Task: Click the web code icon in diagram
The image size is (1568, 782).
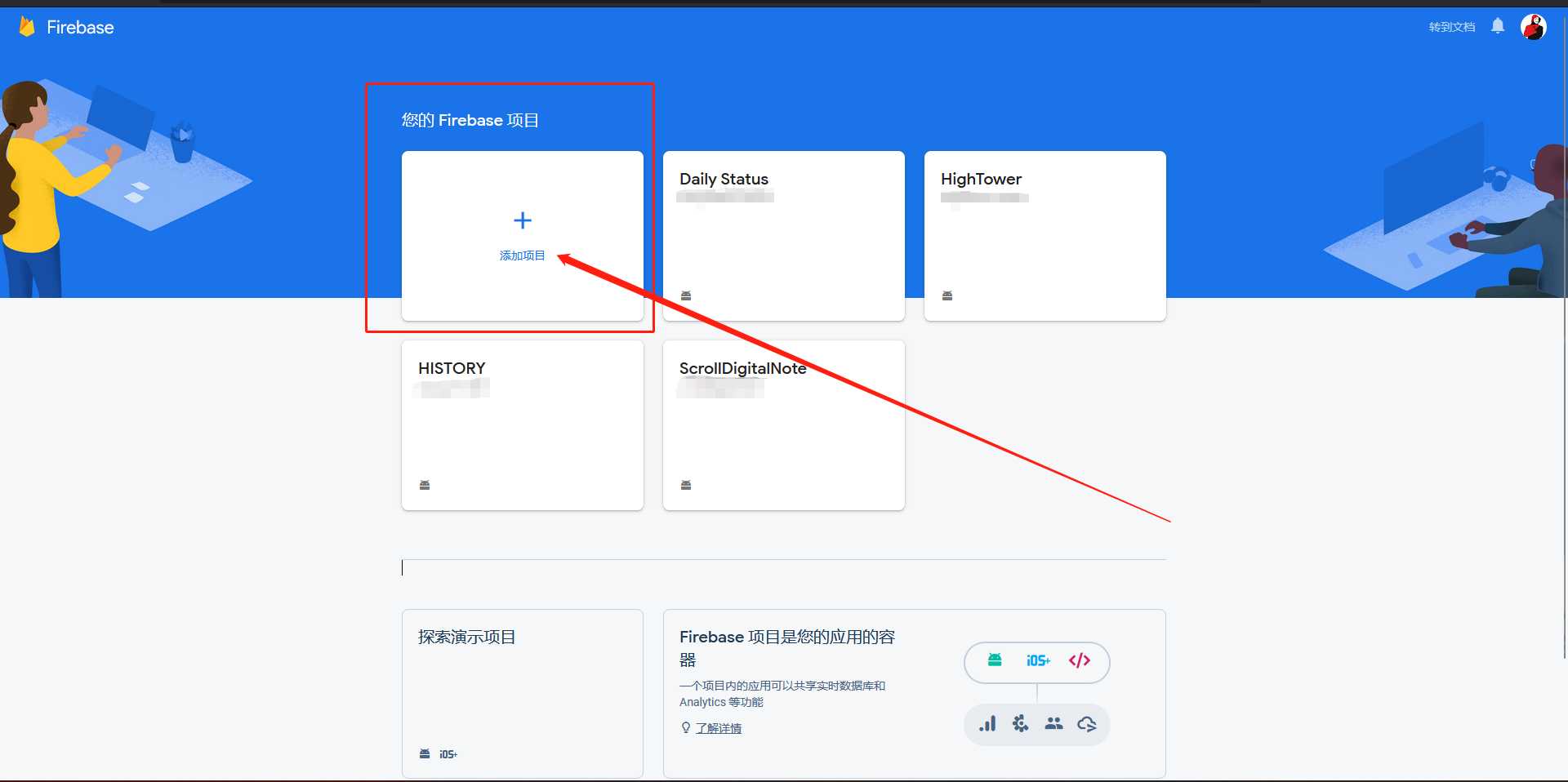Action: (x=1080, y=660)
